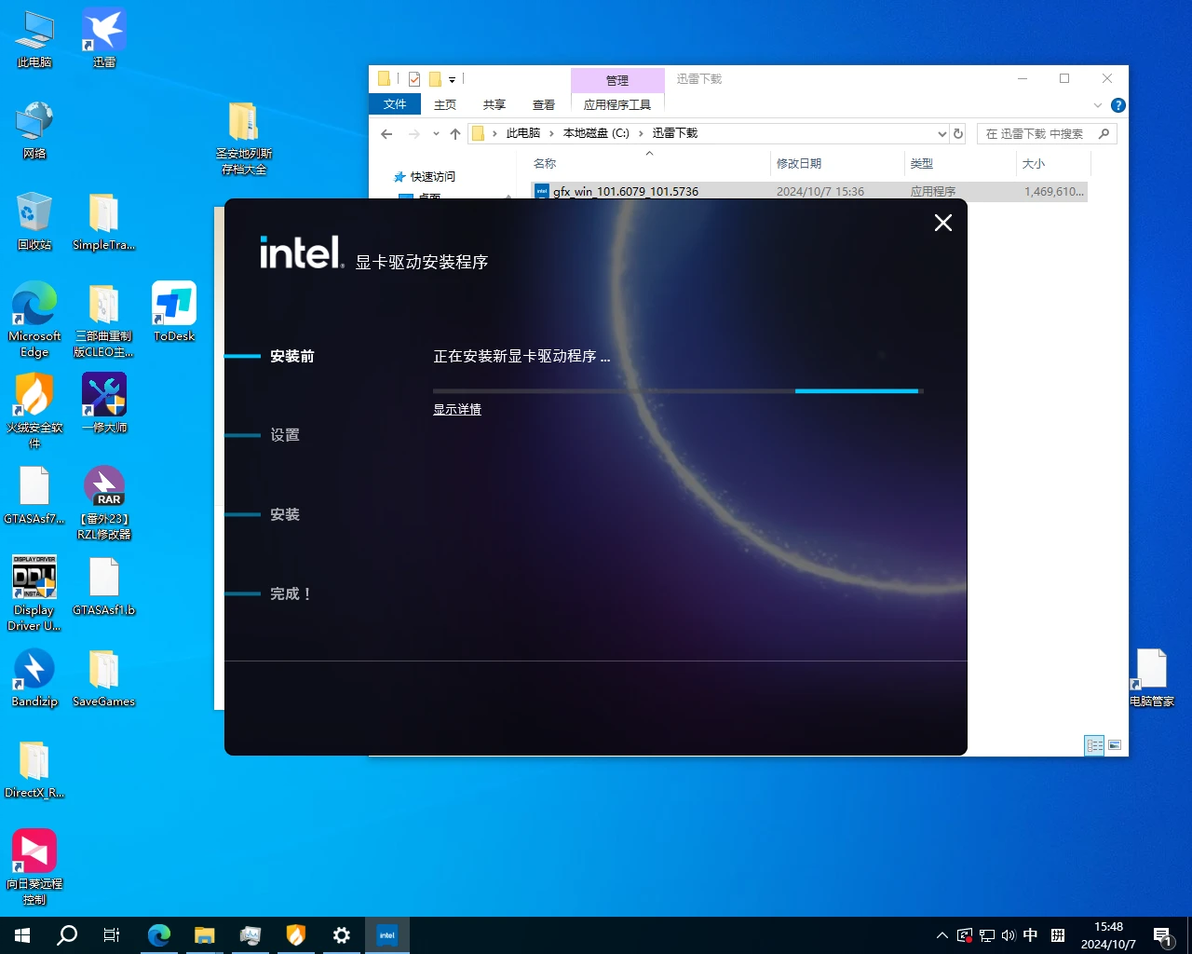Switch to the 查看 ribbon tab
This screenshot has width=1192, height=954.
point(543,104)
